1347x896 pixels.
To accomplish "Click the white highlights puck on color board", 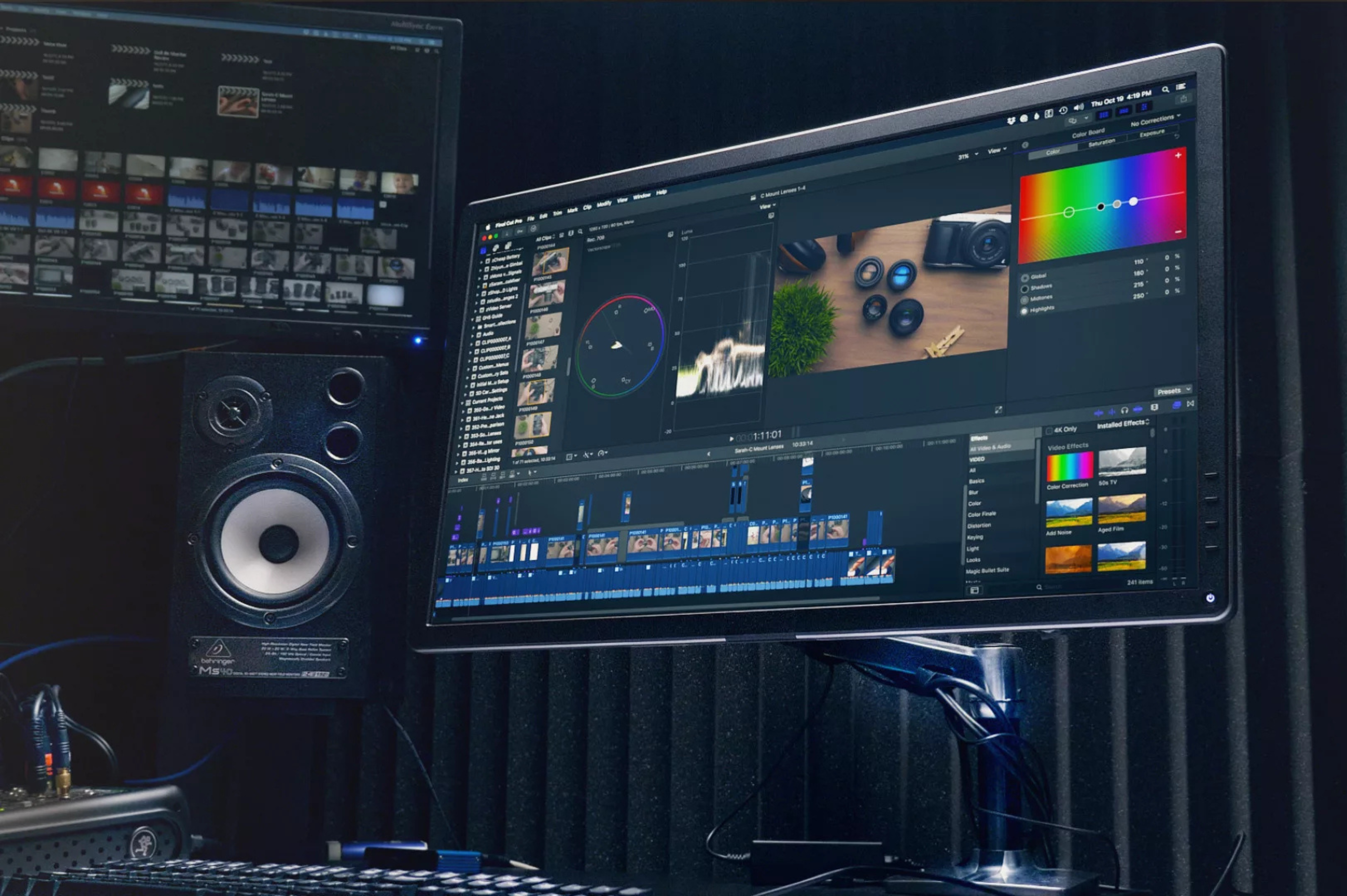I will point(1133,201).
